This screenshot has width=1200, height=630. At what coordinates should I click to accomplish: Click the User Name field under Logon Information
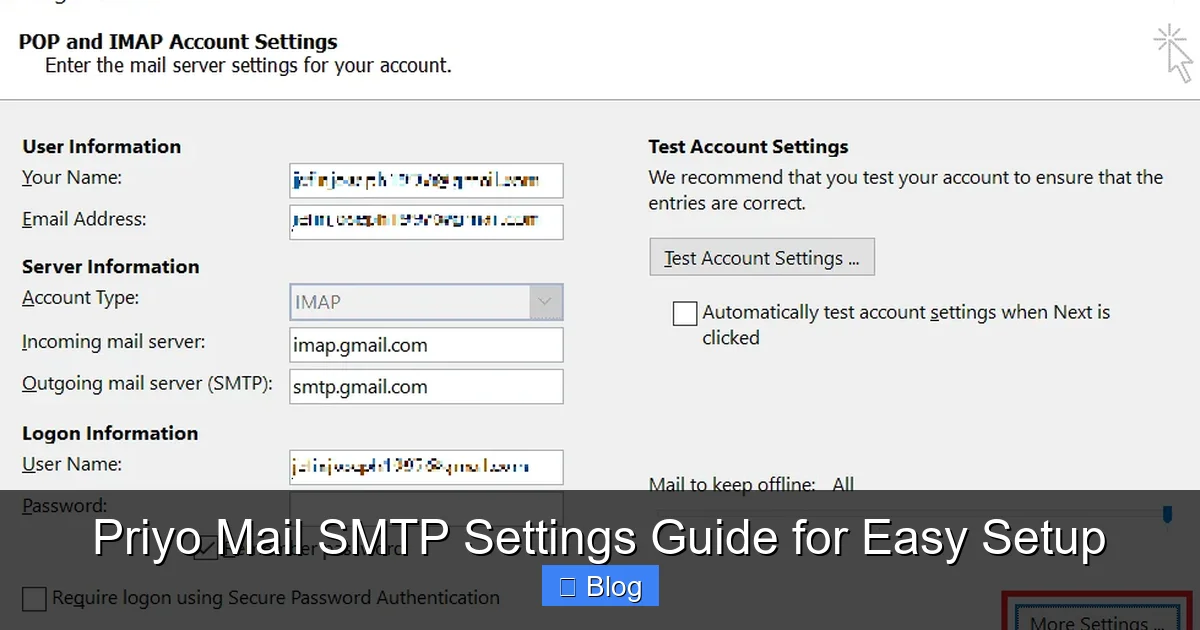click(425, 466)
